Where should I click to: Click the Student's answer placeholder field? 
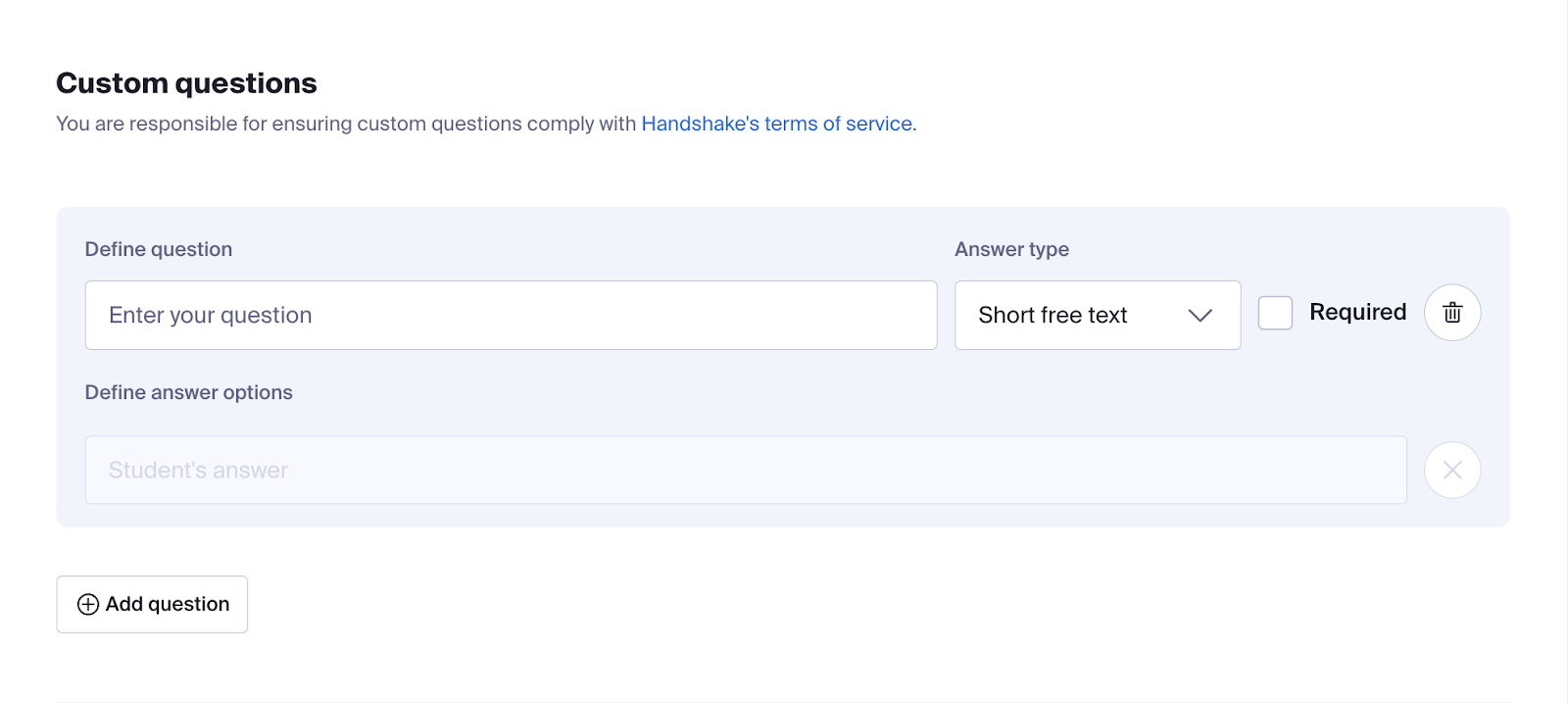[x=746, y=471]
